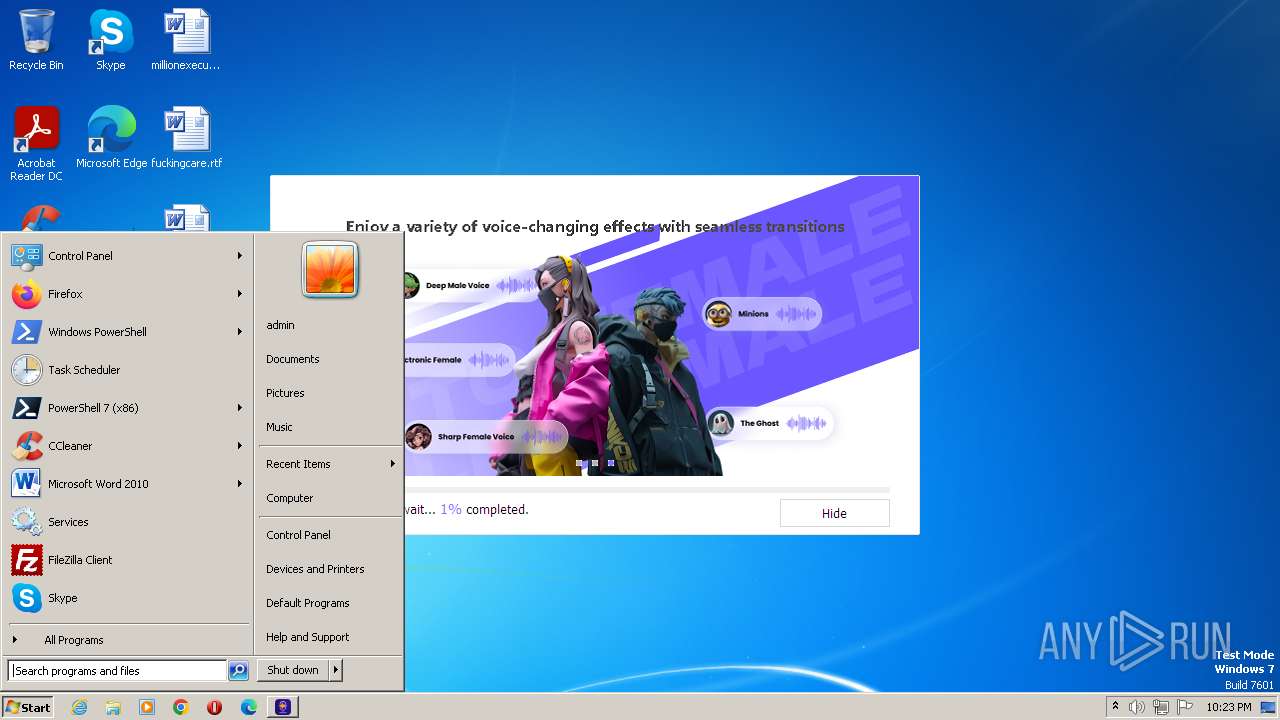The width and height of the screenshot is (1280, 720).
Task: Open Microsoft Edge taskbar icon
Action: pyautogui.click(x=249, y=707)
